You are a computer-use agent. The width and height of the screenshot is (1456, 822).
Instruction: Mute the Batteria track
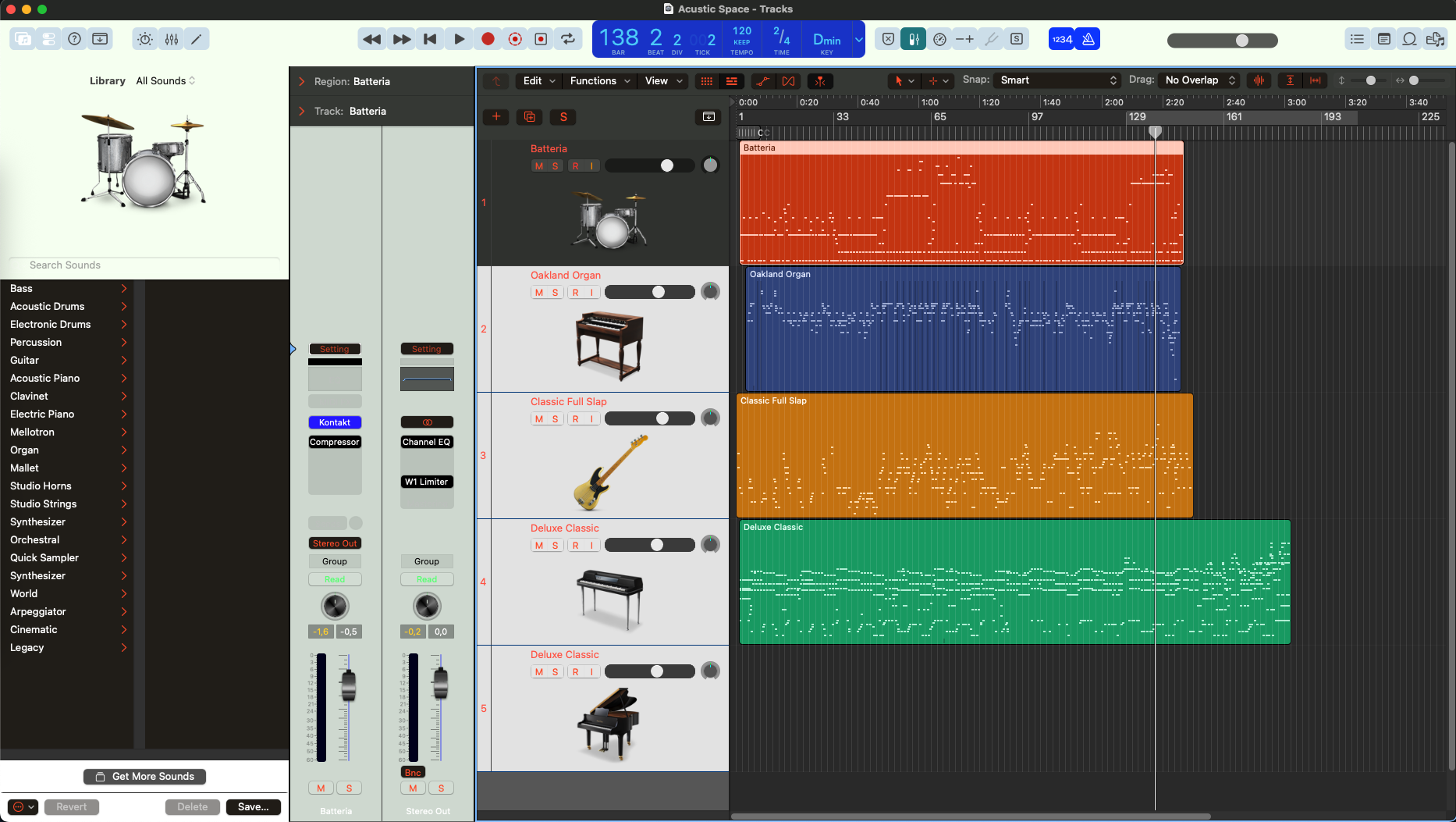point(539,166)
